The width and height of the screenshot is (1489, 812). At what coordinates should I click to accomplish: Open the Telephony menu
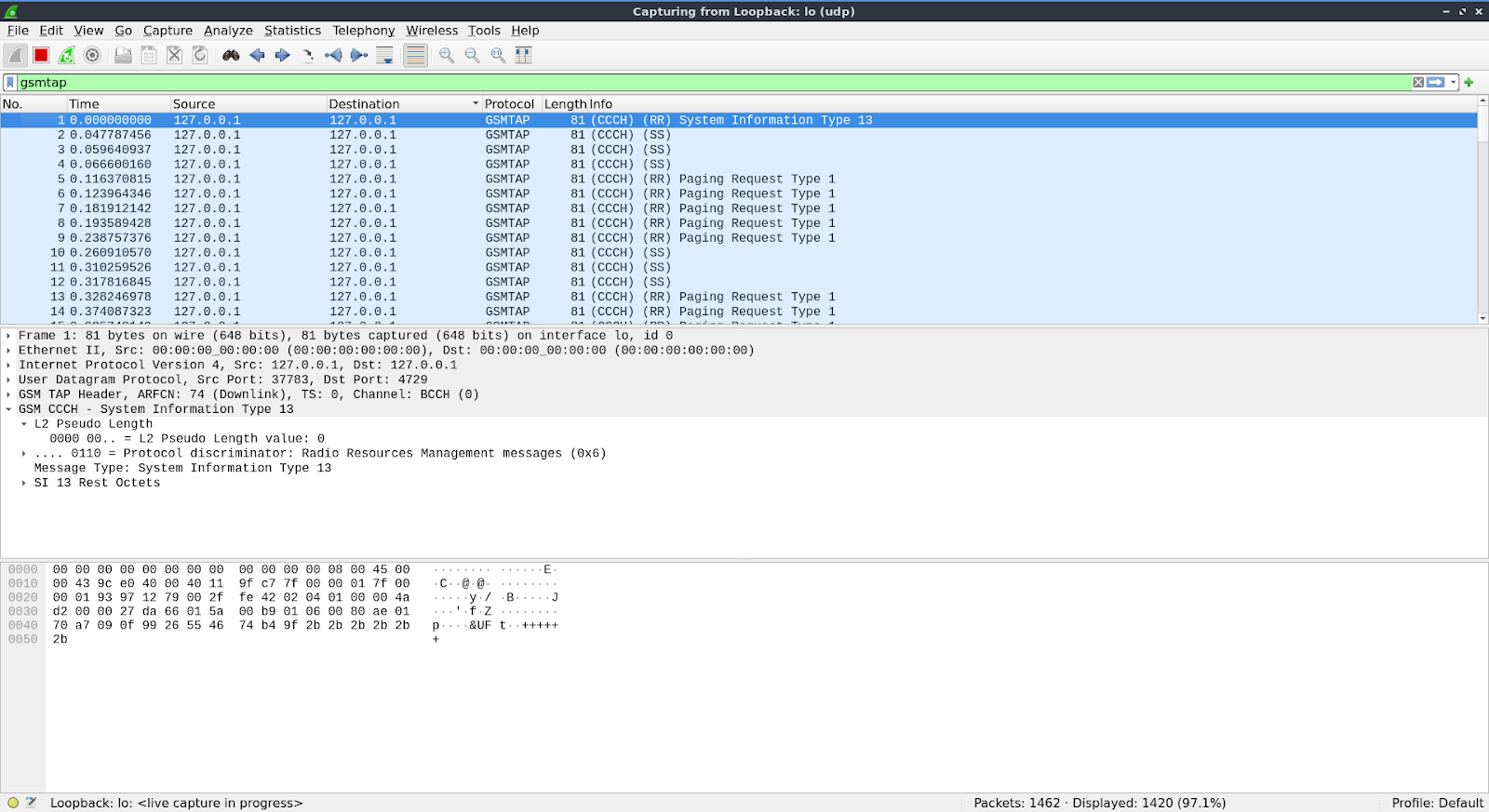click(x=364, y=31)
